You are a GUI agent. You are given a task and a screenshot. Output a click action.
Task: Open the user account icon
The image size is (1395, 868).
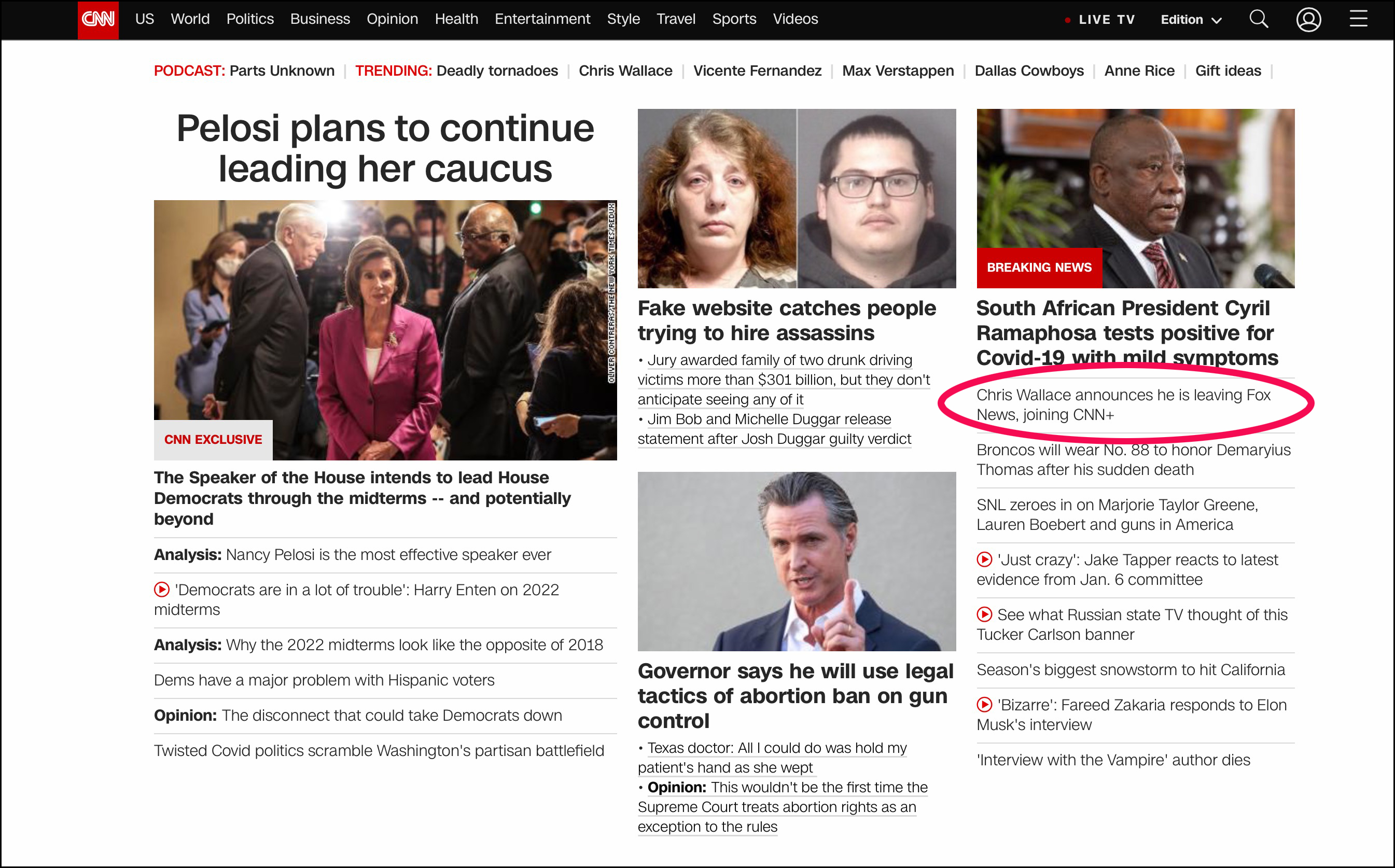pos(1308,20)
